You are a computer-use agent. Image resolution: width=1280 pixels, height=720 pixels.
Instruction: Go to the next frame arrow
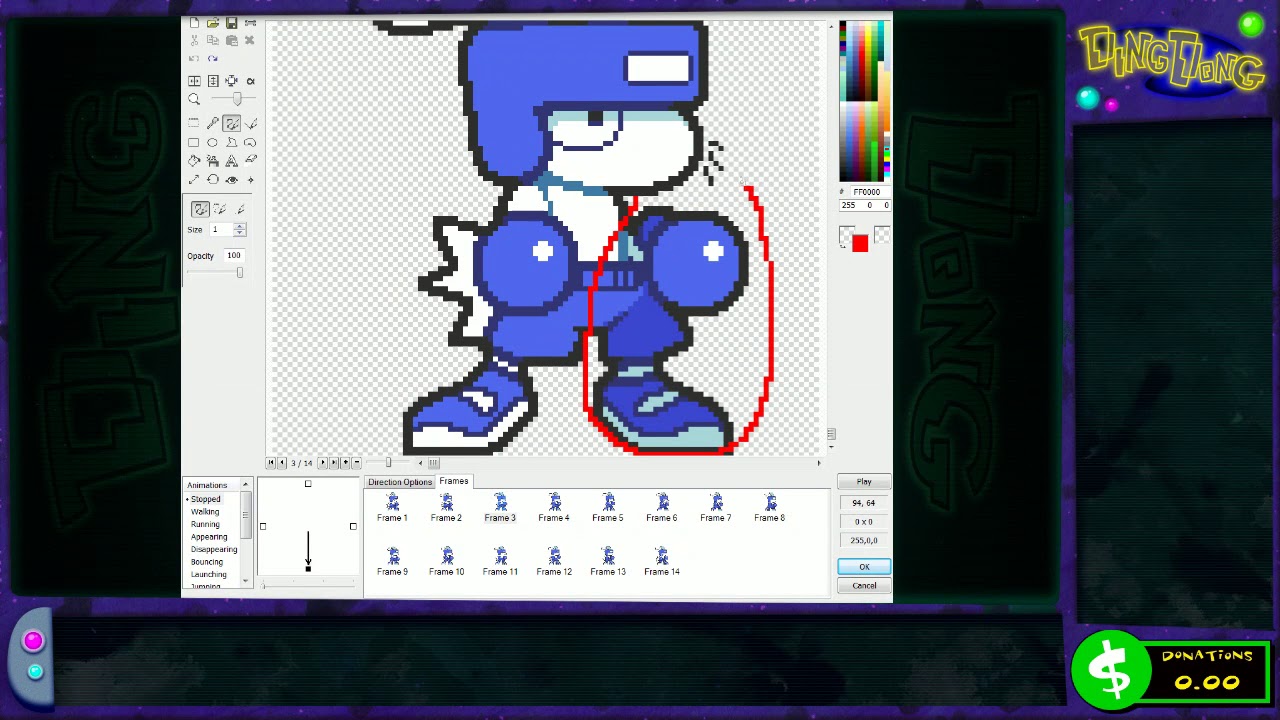click(x=323, y=462)
